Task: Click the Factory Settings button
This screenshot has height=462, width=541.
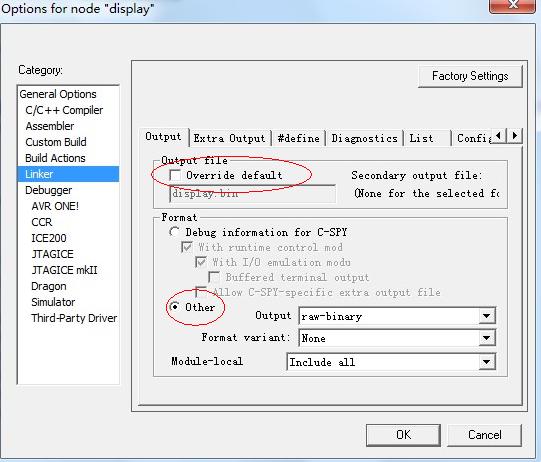Action: 470,76
